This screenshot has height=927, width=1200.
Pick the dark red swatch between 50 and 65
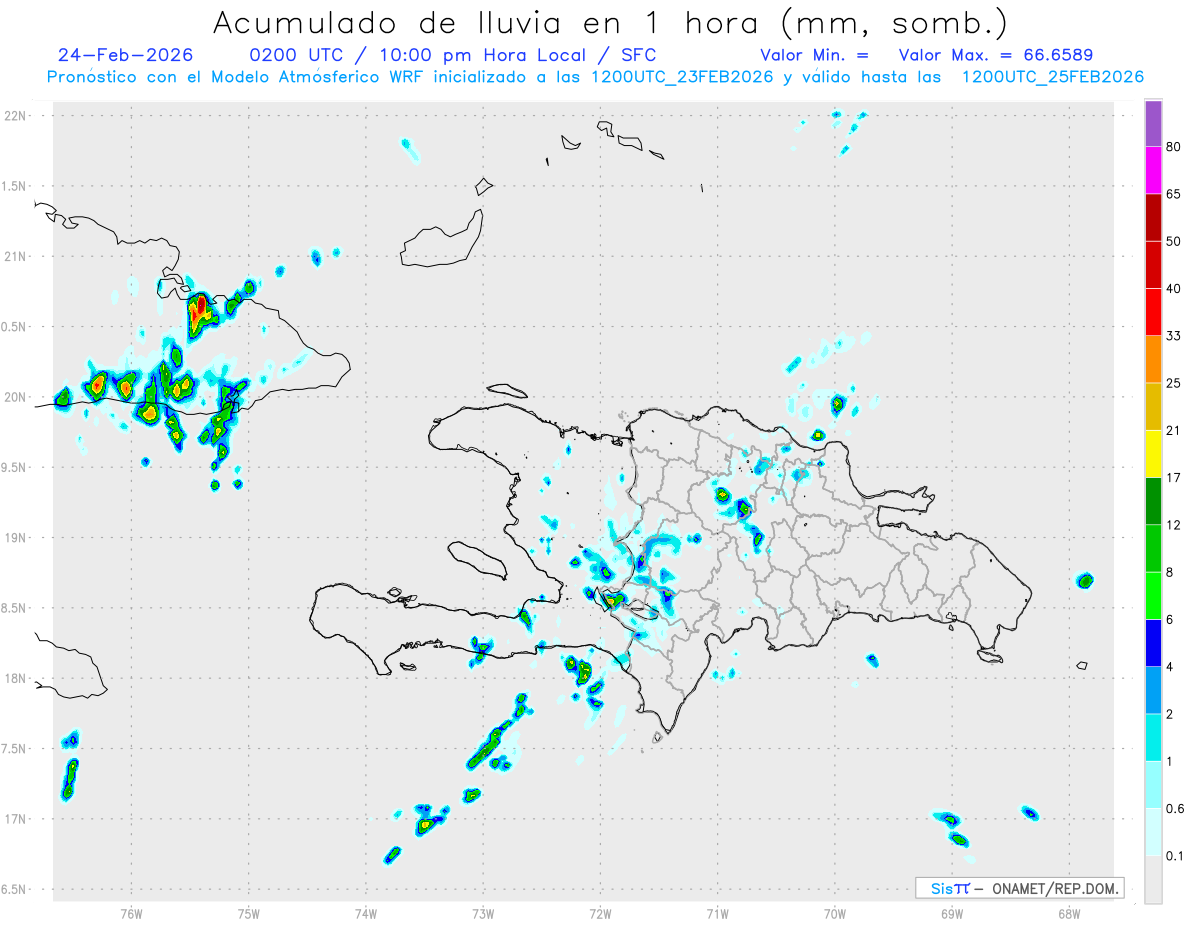click(x=1153, y=217)
